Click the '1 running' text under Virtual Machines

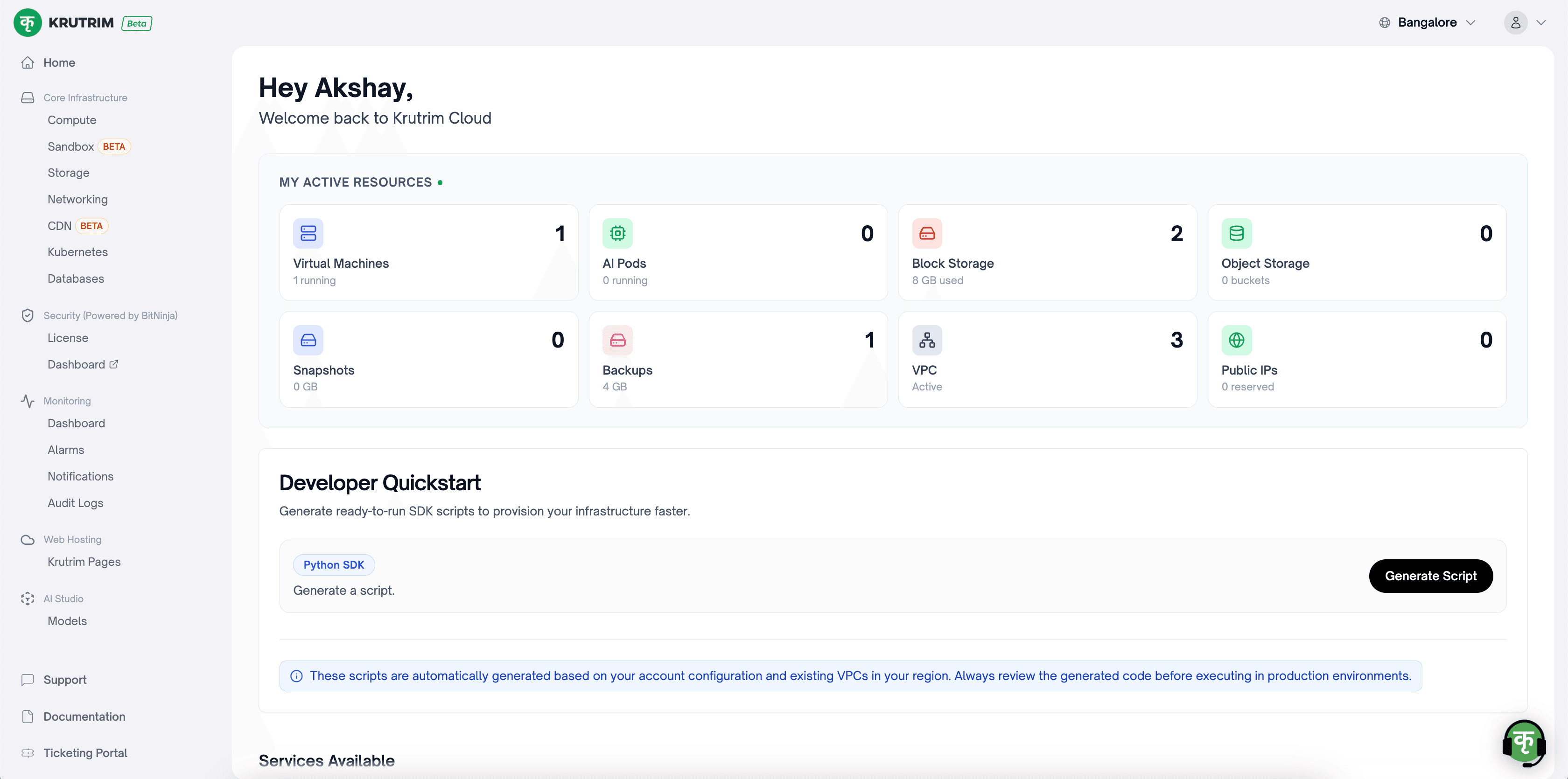[x=314, y=280]
